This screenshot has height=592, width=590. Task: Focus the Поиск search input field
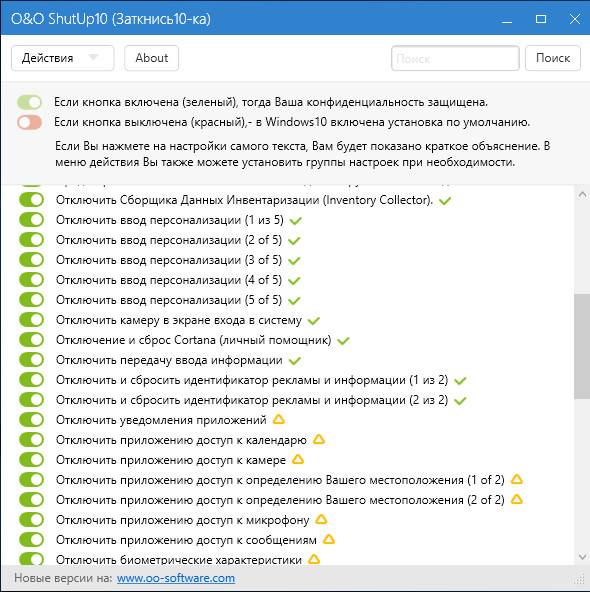(455, 58)
